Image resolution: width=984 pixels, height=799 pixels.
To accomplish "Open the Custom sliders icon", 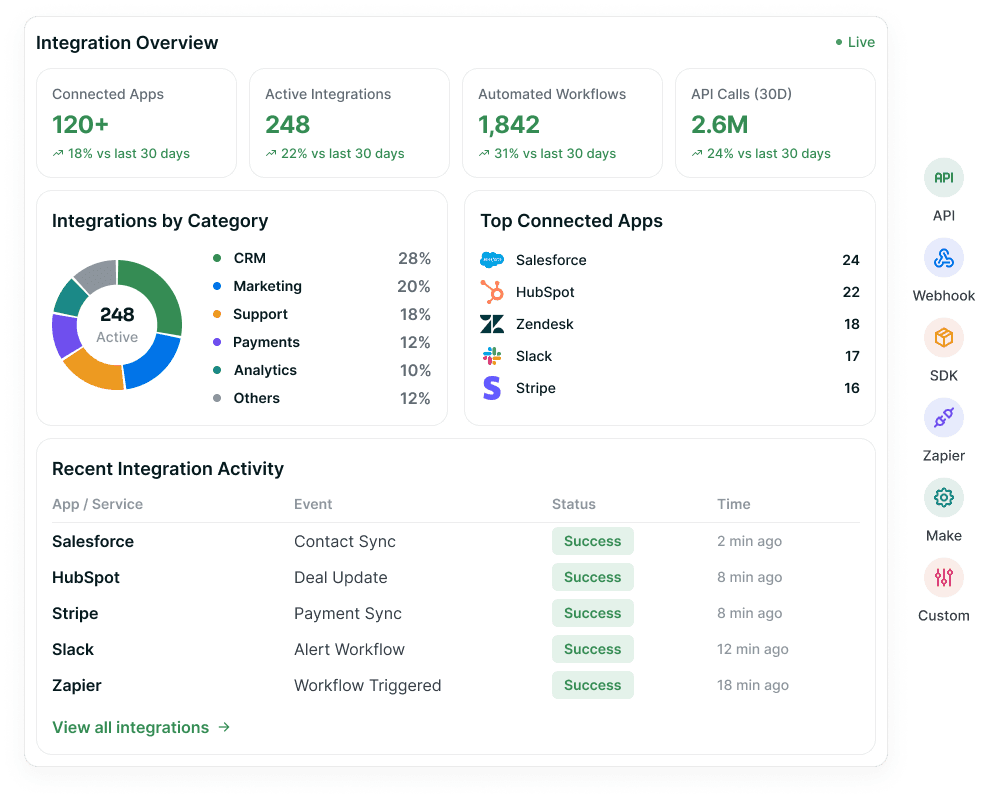I will pos(943,577).
